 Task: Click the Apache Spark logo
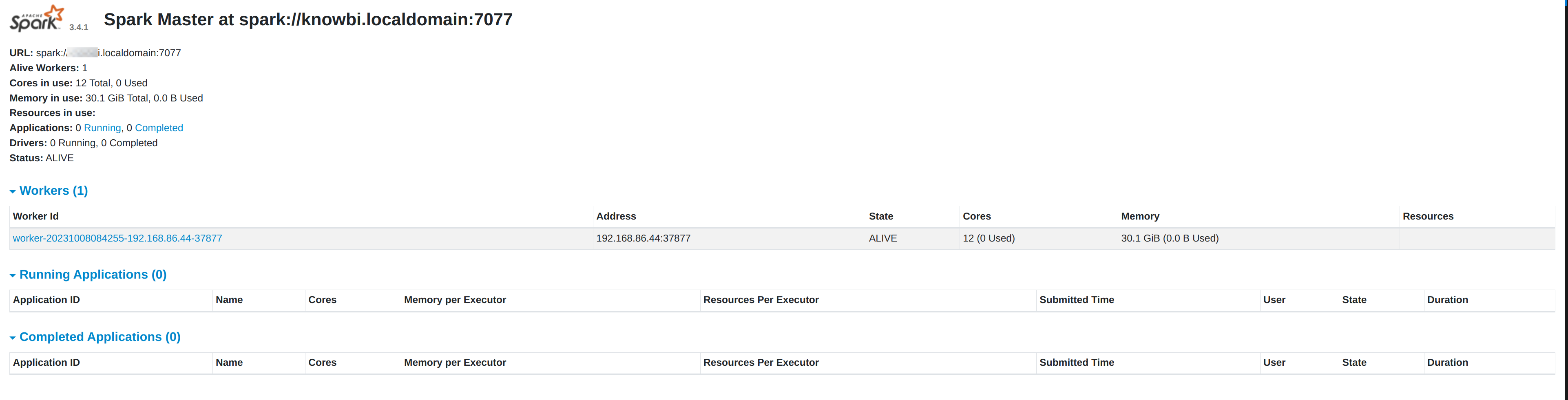point(37,19)
